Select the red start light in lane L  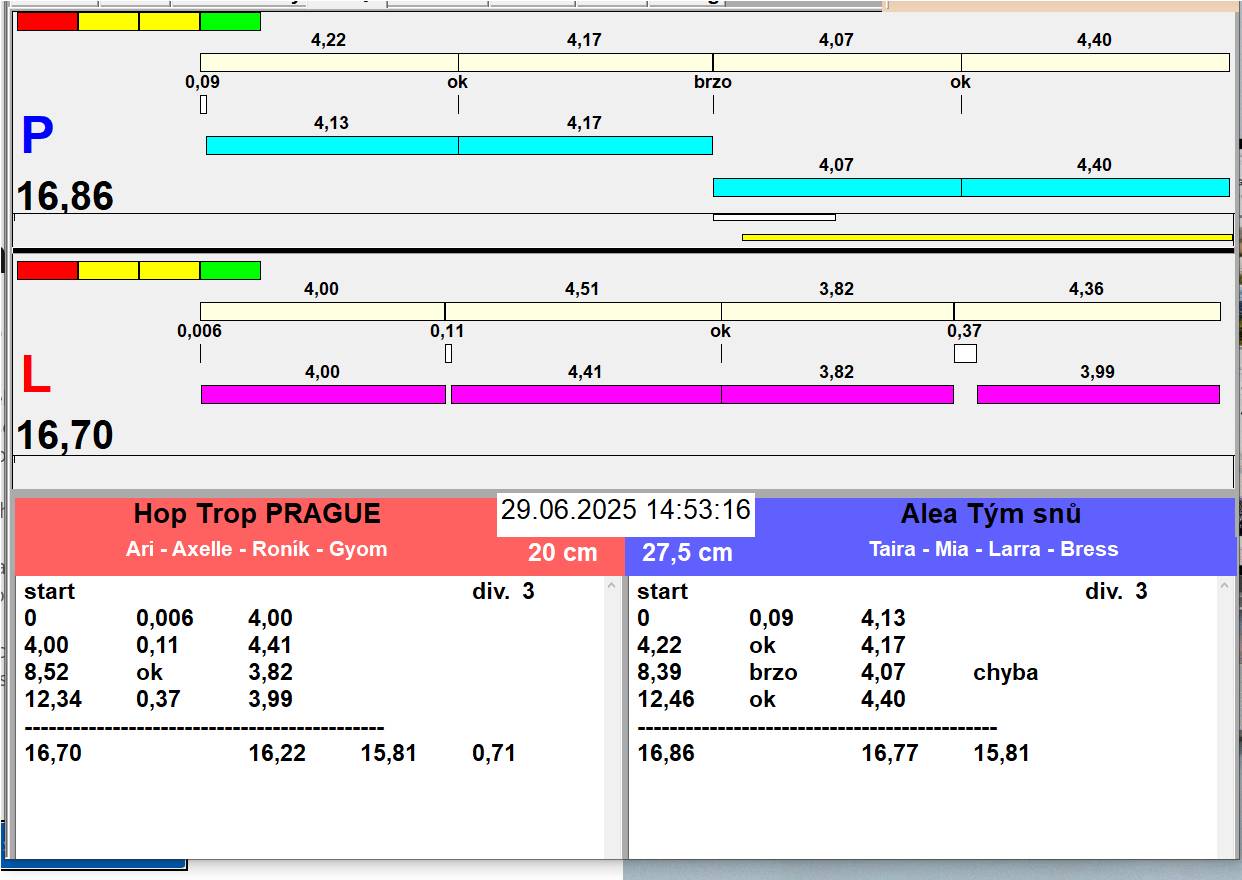(47, 270)
